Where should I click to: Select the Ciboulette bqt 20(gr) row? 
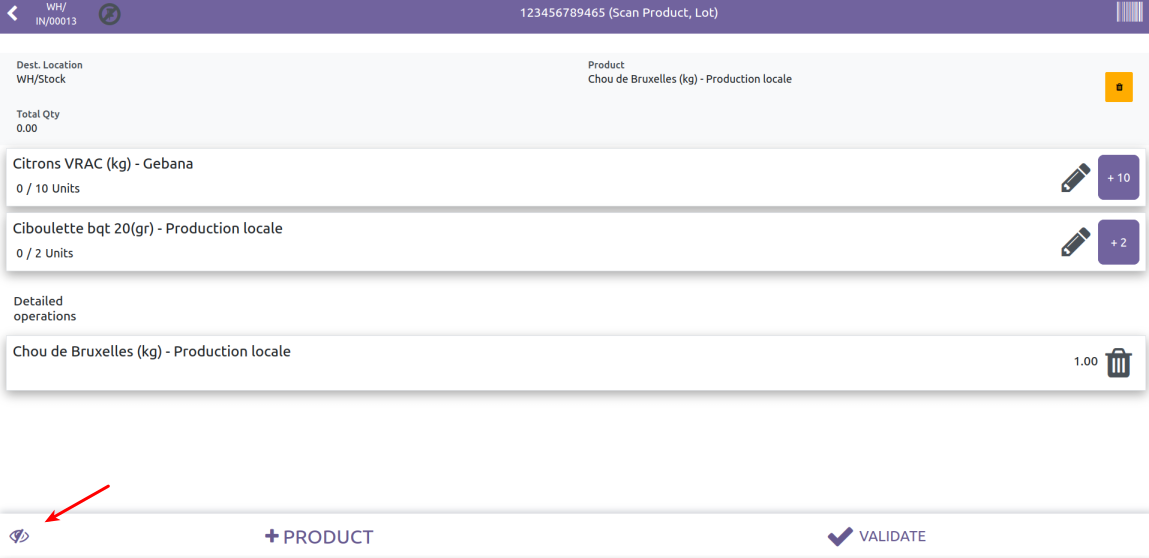point(500,241)
